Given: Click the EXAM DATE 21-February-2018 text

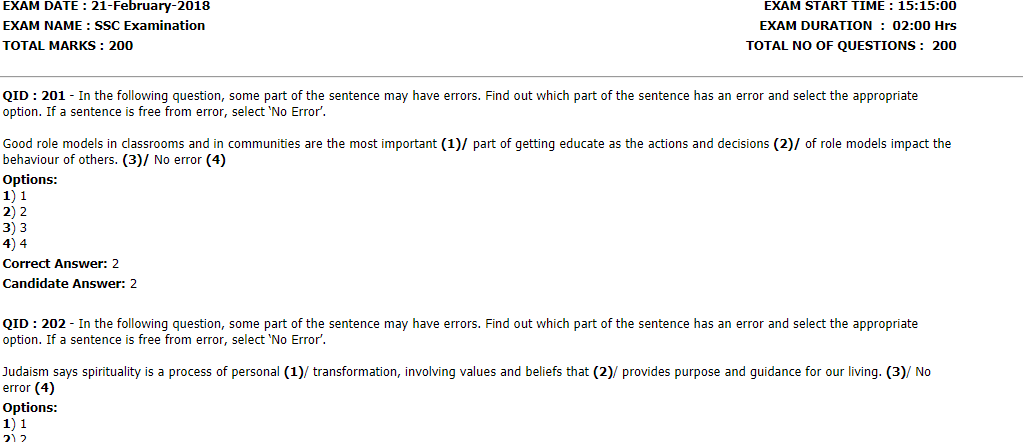Looking at the screenshot, I should click(106, 7).
